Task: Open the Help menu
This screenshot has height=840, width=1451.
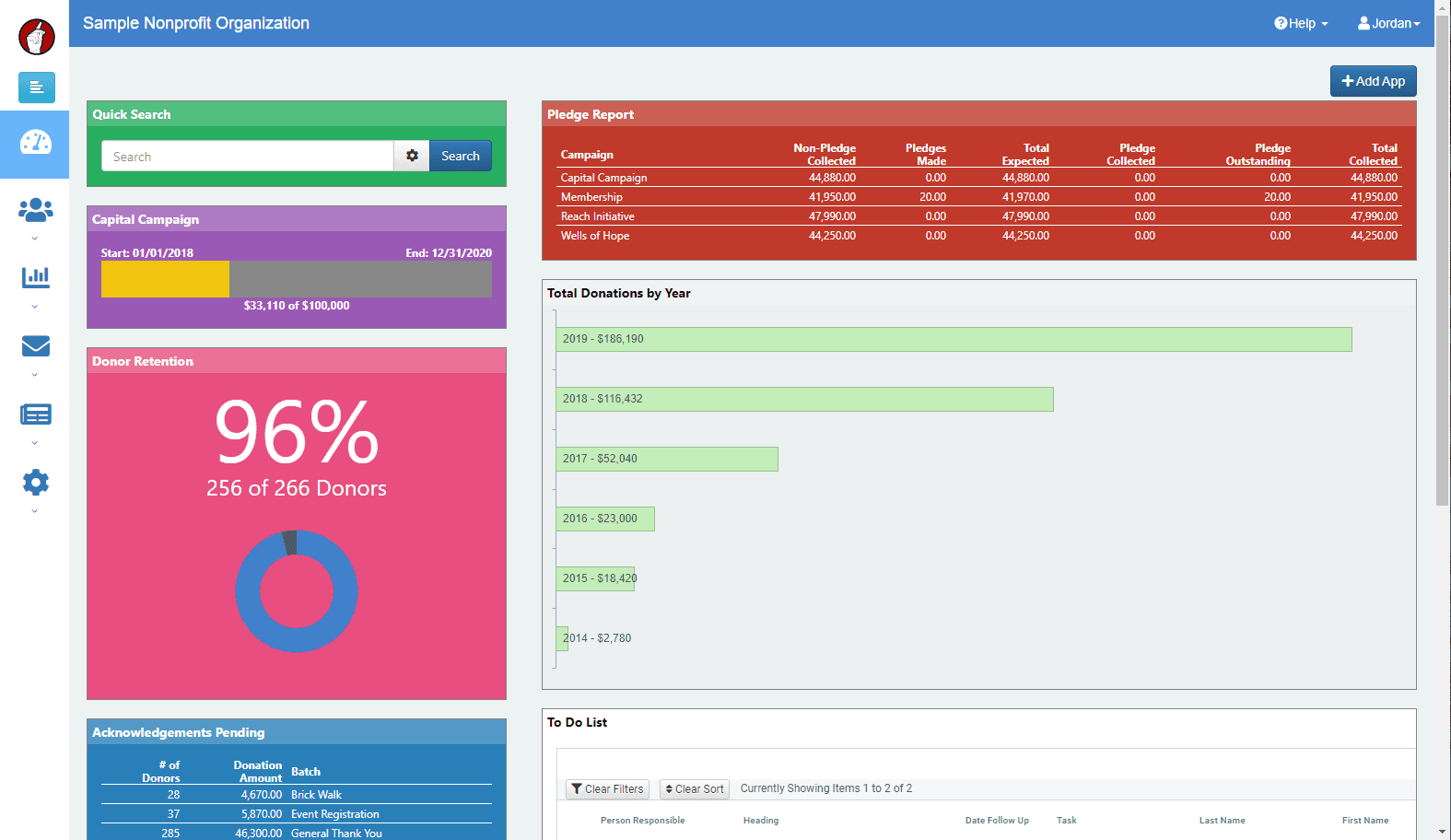Action: point(1301,24)
